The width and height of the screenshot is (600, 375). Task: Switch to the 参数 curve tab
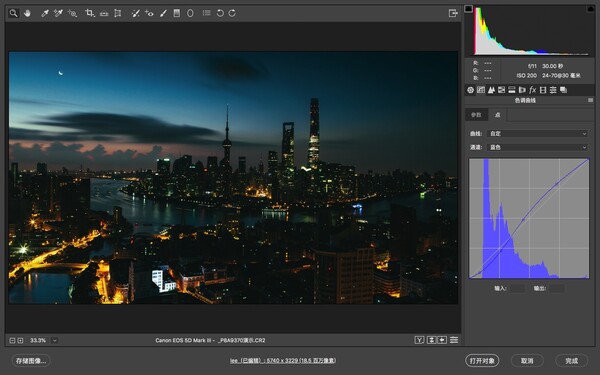476,115
